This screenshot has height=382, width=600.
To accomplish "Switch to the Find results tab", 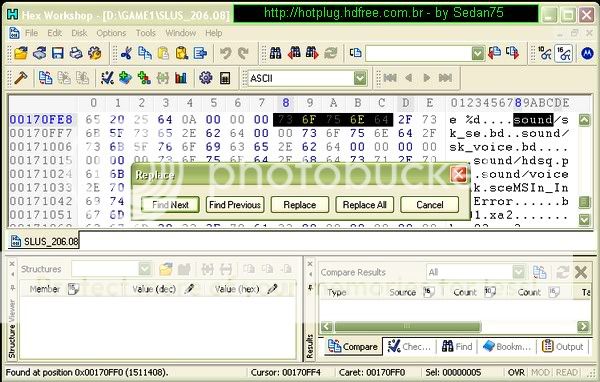I will 457,346.
